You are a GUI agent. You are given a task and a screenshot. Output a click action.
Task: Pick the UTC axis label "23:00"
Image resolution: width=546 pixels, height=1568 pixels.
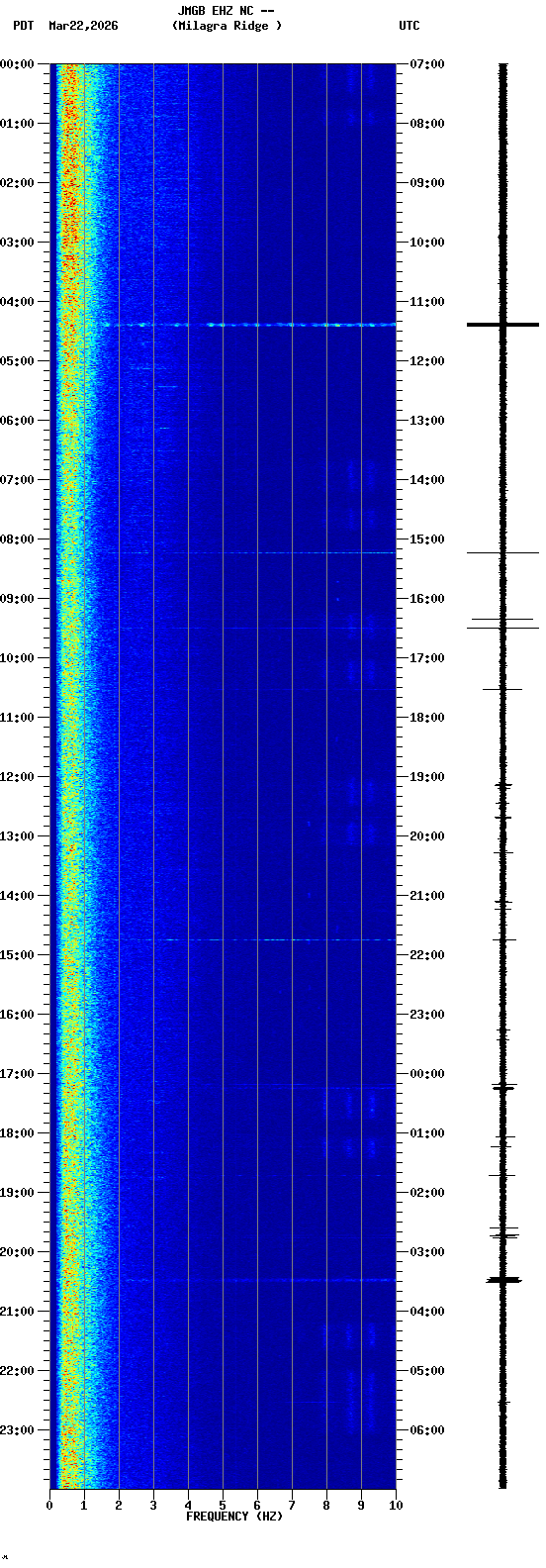[x=426, y=1015]
